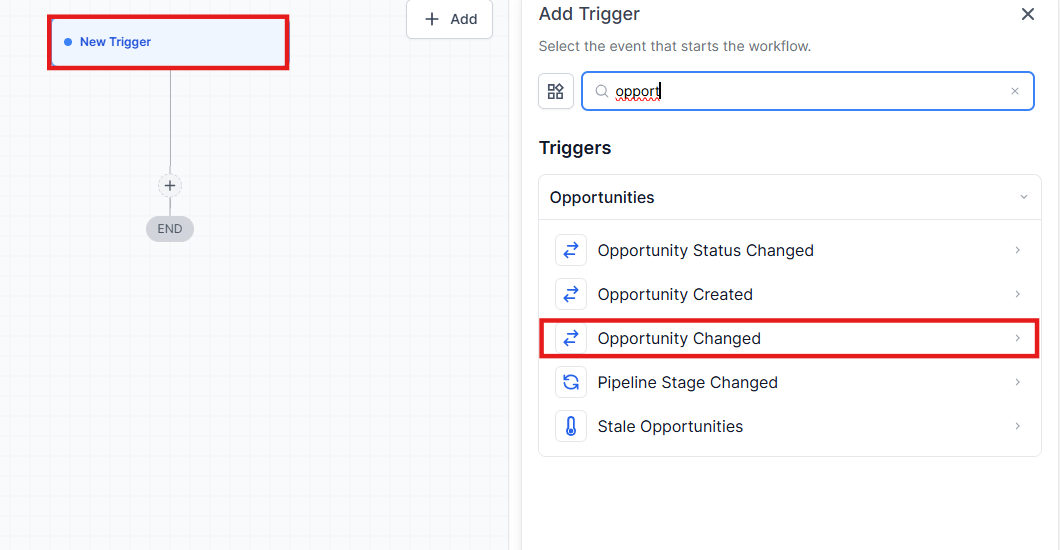This screenshot has height=550, width=1060.
Task: Collapse the Opportunities section
Action: [1023, 197]
